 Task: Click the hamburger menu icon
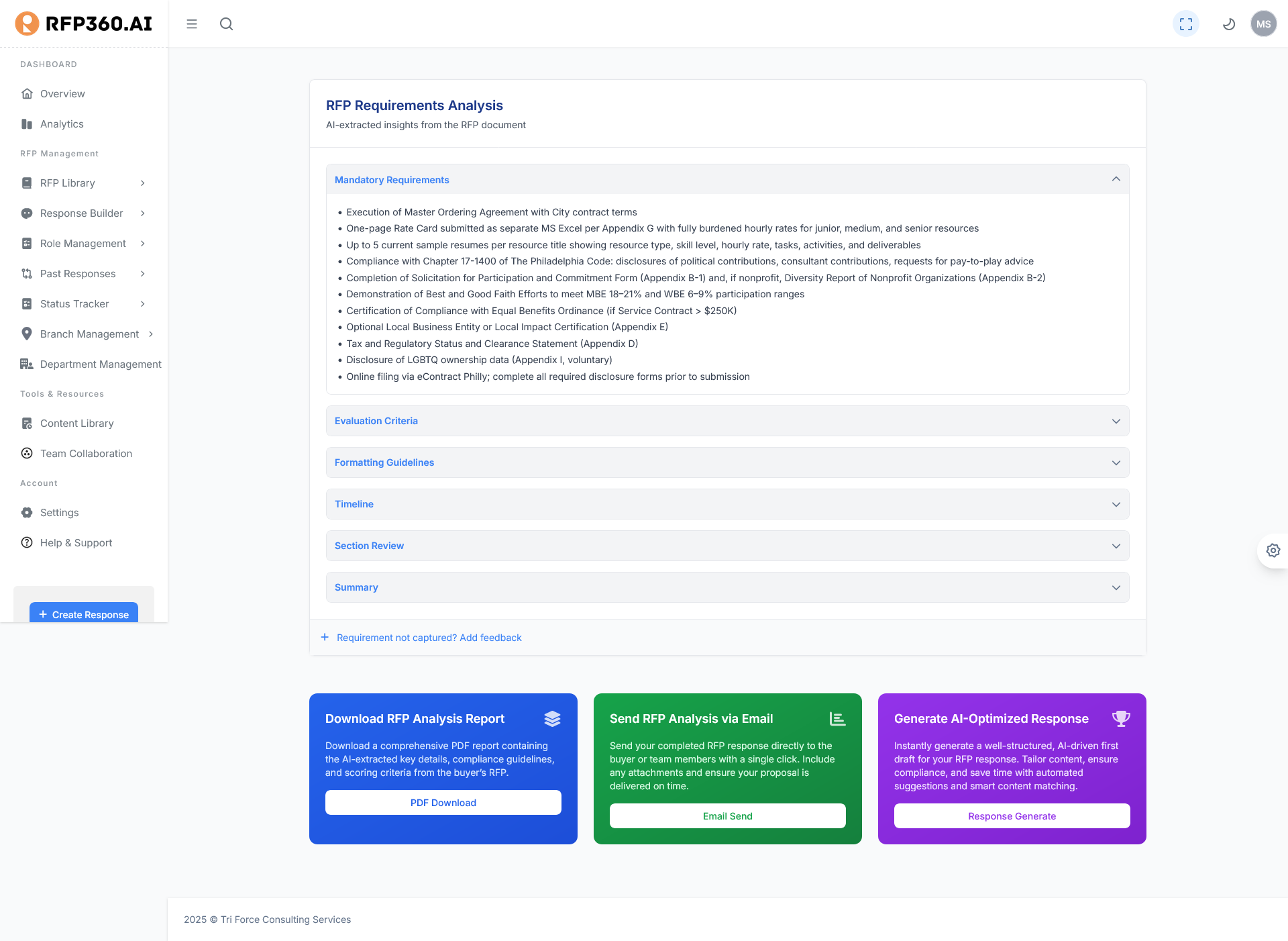click(192, 24)
